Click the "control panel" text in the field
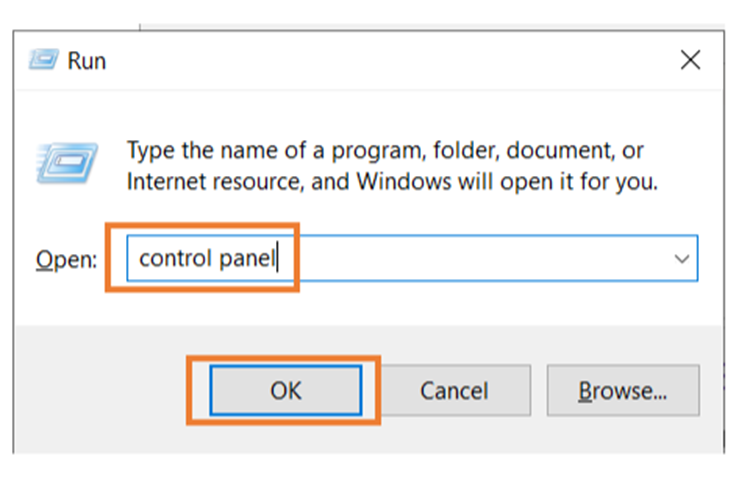This screenshot has width=750, height=481. (208, 259)
